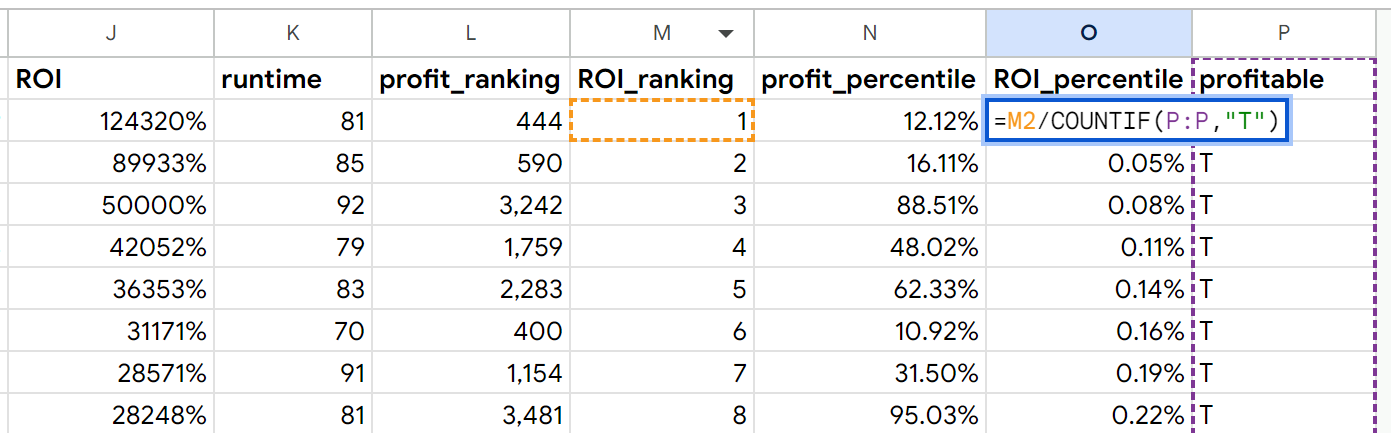Select ROI_percentile cell 0.16%

(x=1089, y=331)
